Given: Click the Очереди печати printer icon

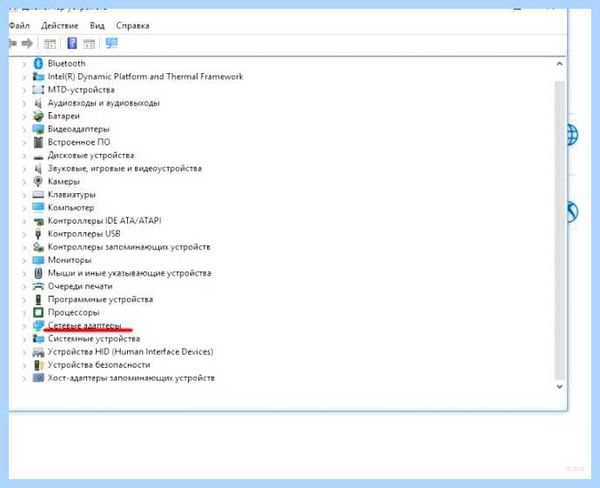Looking at the screenshot, I should pyautogui.click(x=38, y=286).
